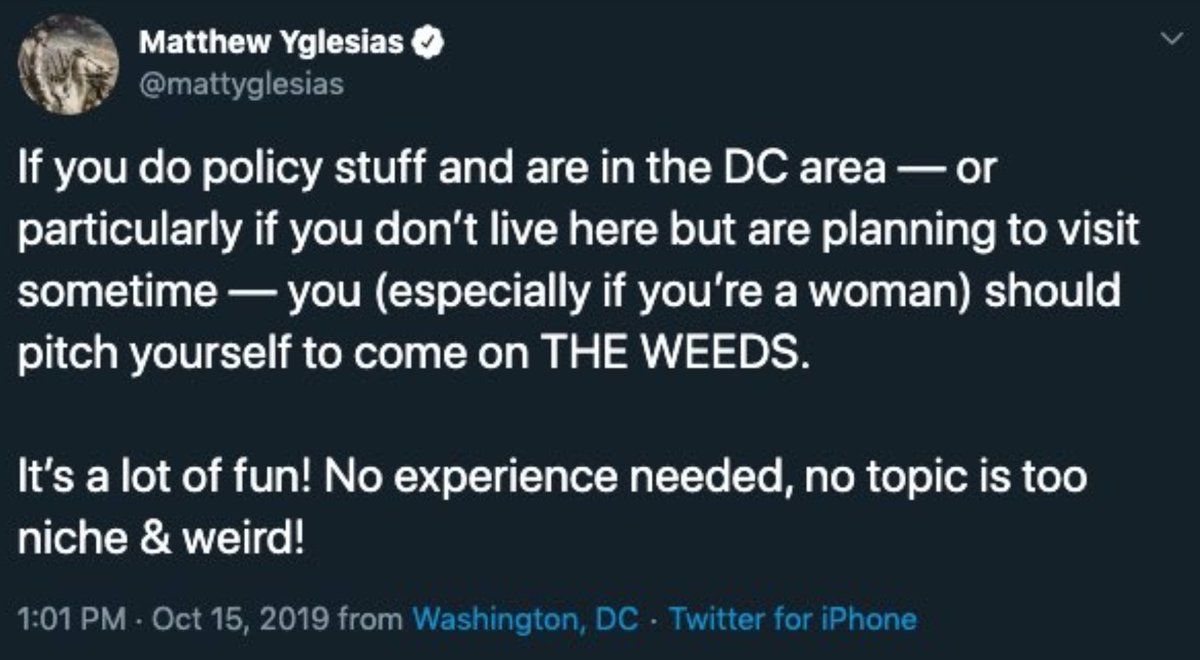
Task: Click the line starting "It's a lot of fun!"
Action: point(552,477)
